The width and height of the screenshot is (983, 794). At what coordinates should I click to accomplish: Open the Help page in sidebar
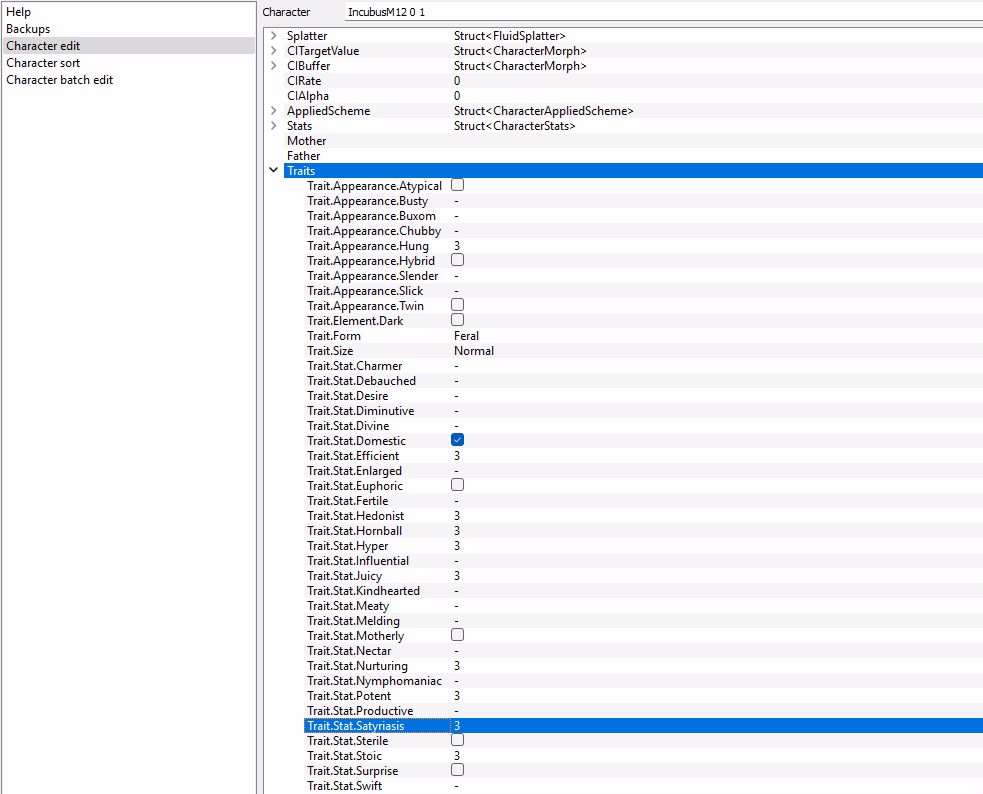[x=19, y=12]
